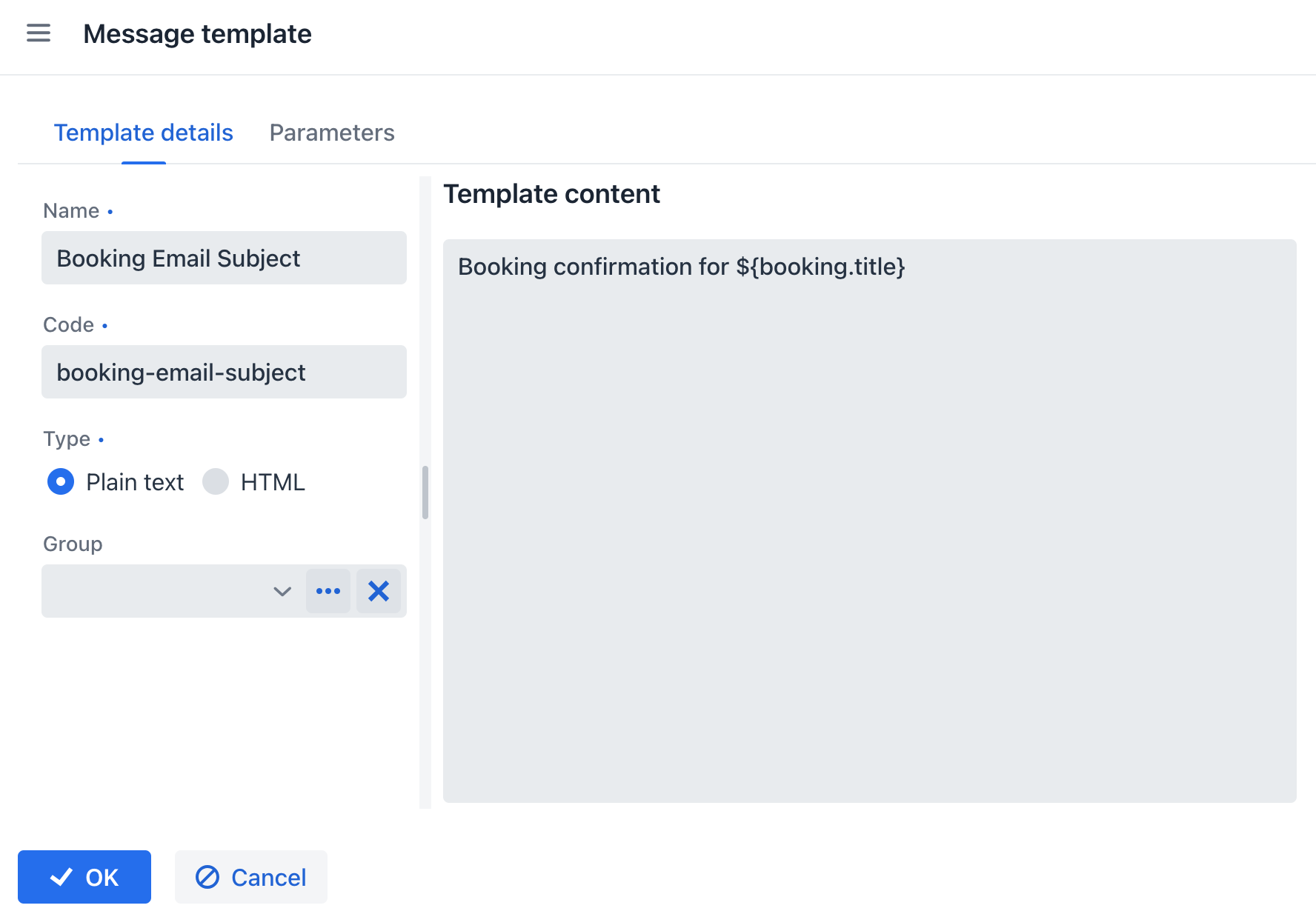Screen dimensions: 1316x911
Task: Select the Plain text radio button
Action: (x=61, y=481)
